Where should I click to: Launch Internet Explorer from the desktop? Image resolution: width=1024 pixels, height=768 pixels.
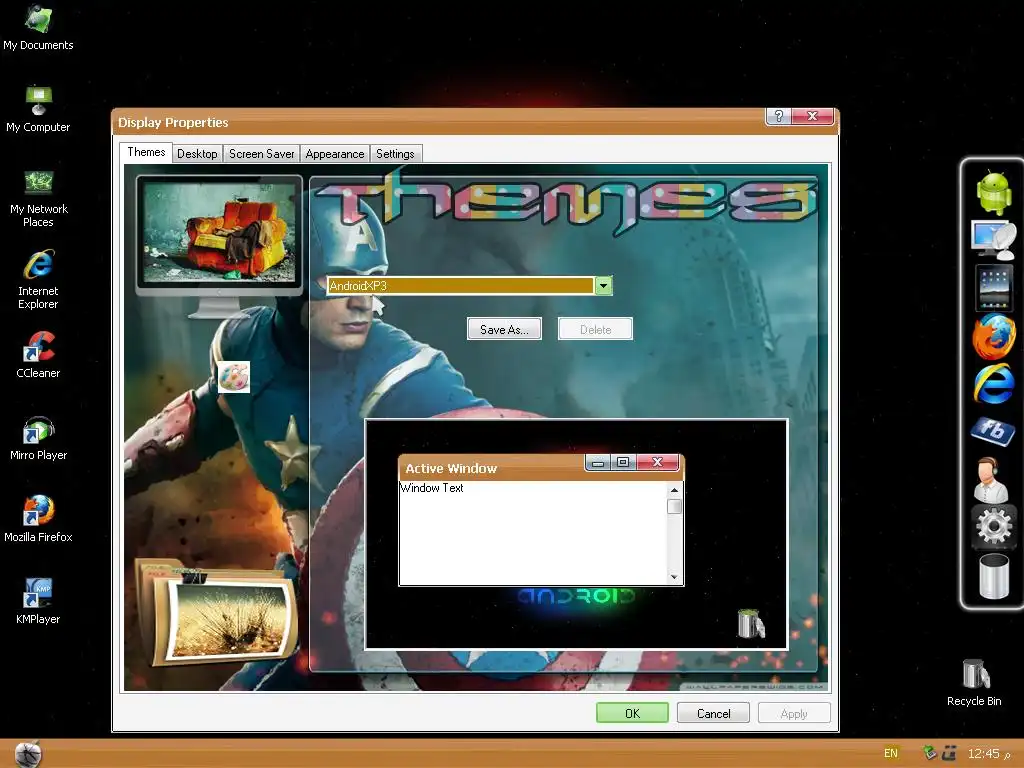38,280
